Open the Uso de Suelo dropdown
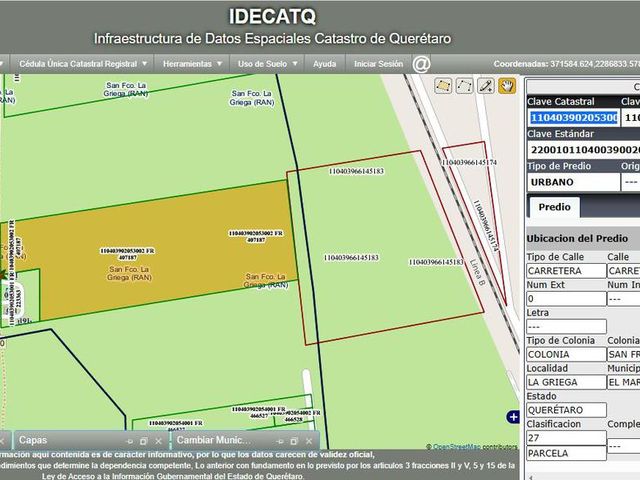 click(x=268, y=64)
